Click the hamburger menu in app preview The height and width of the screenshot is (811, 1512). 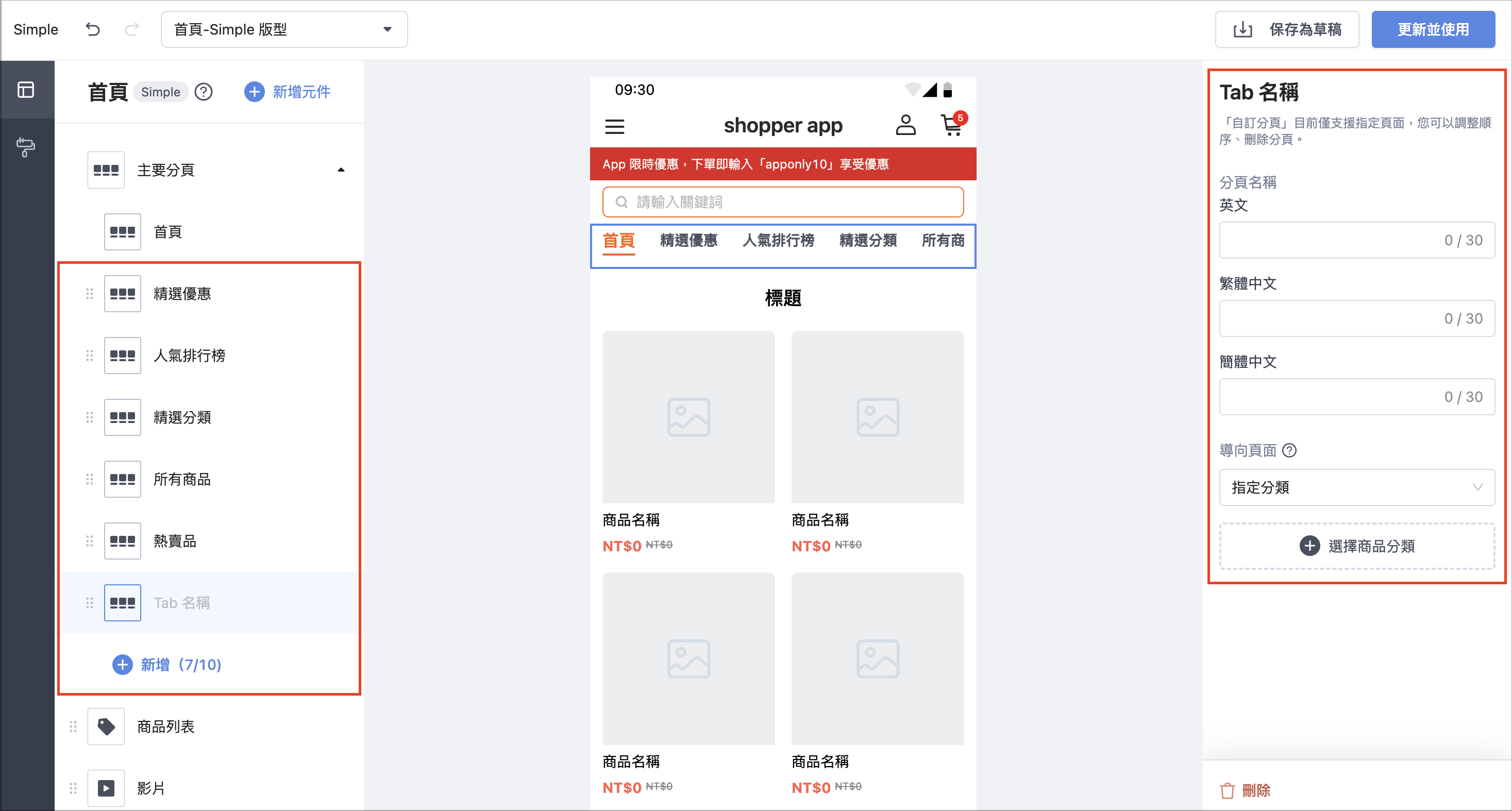coord(615,126)
